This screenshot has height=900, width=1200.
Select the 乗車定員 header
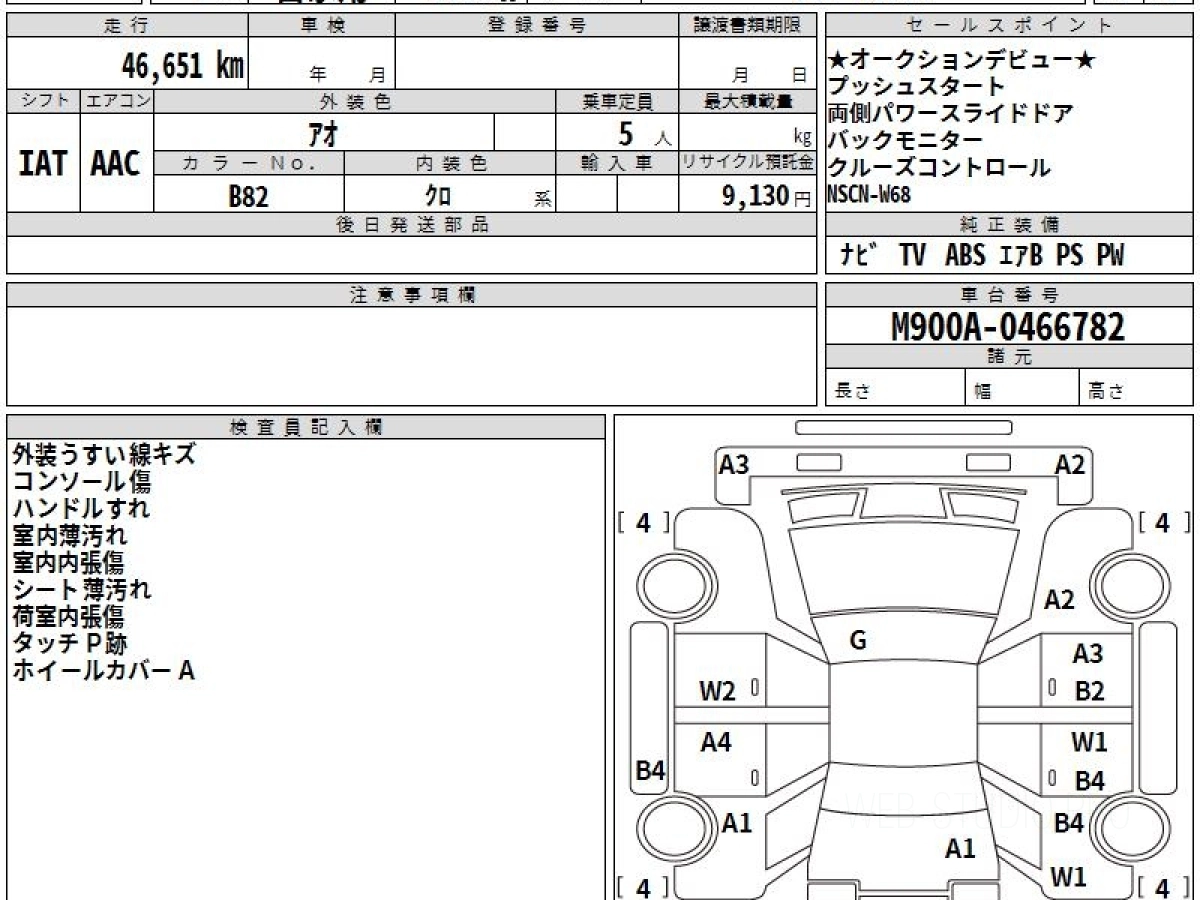tap(617, 101)
